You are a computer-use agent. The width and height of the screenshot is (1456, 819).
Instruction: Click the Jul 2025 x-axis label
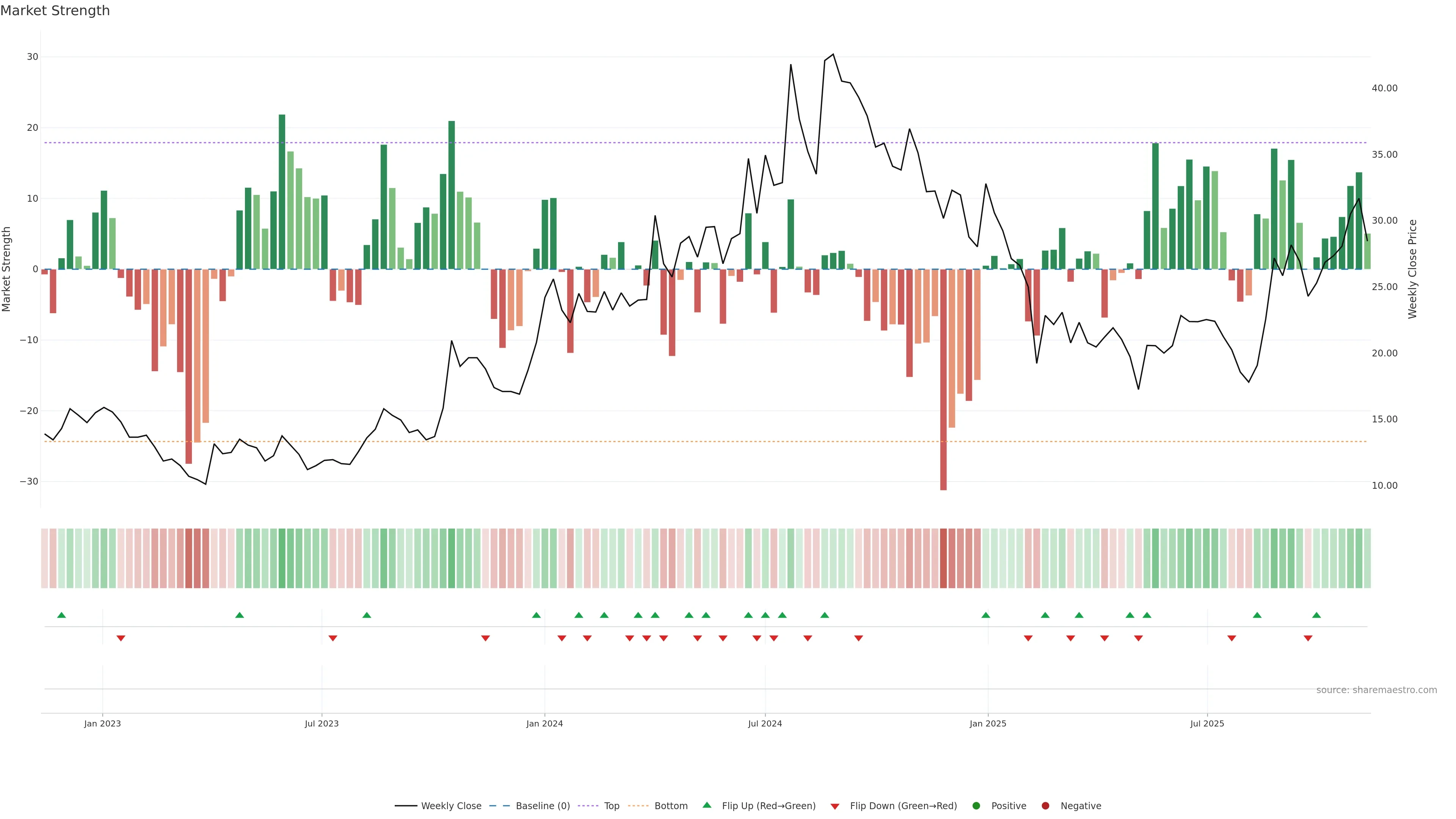[x=1207, y=723]
